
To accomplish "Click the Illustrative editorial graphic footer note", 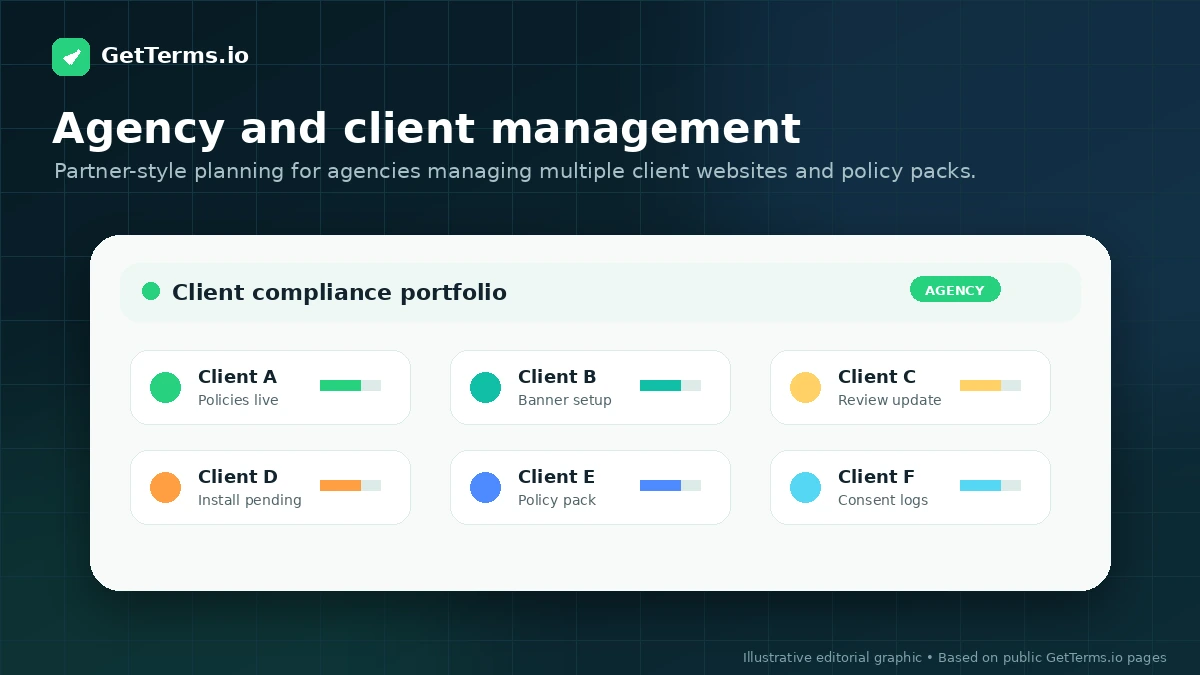I will [955, 657].
